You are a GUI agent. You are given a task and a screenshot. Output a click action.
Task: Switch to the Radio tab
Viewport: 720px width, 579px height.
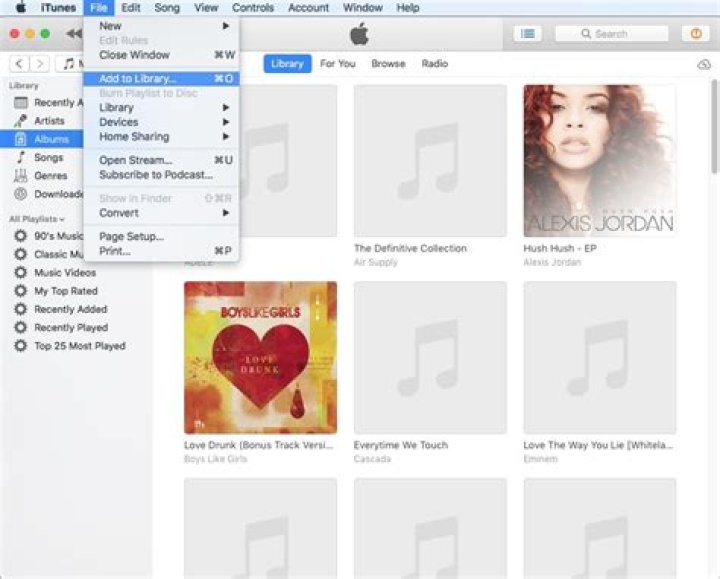tap(435, 64)
